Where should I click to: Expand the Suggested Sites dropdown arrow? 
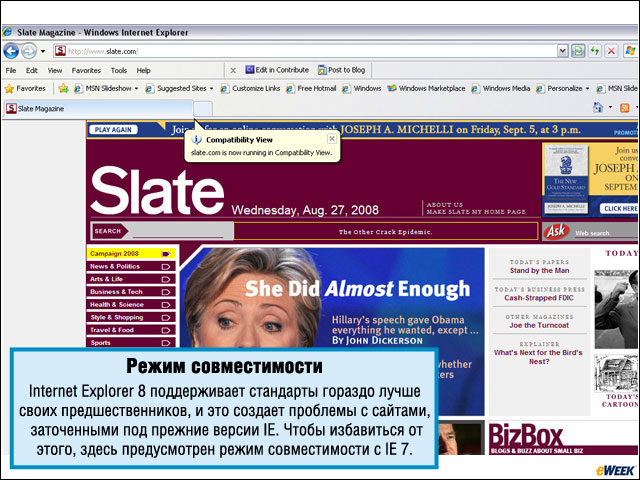211,89
